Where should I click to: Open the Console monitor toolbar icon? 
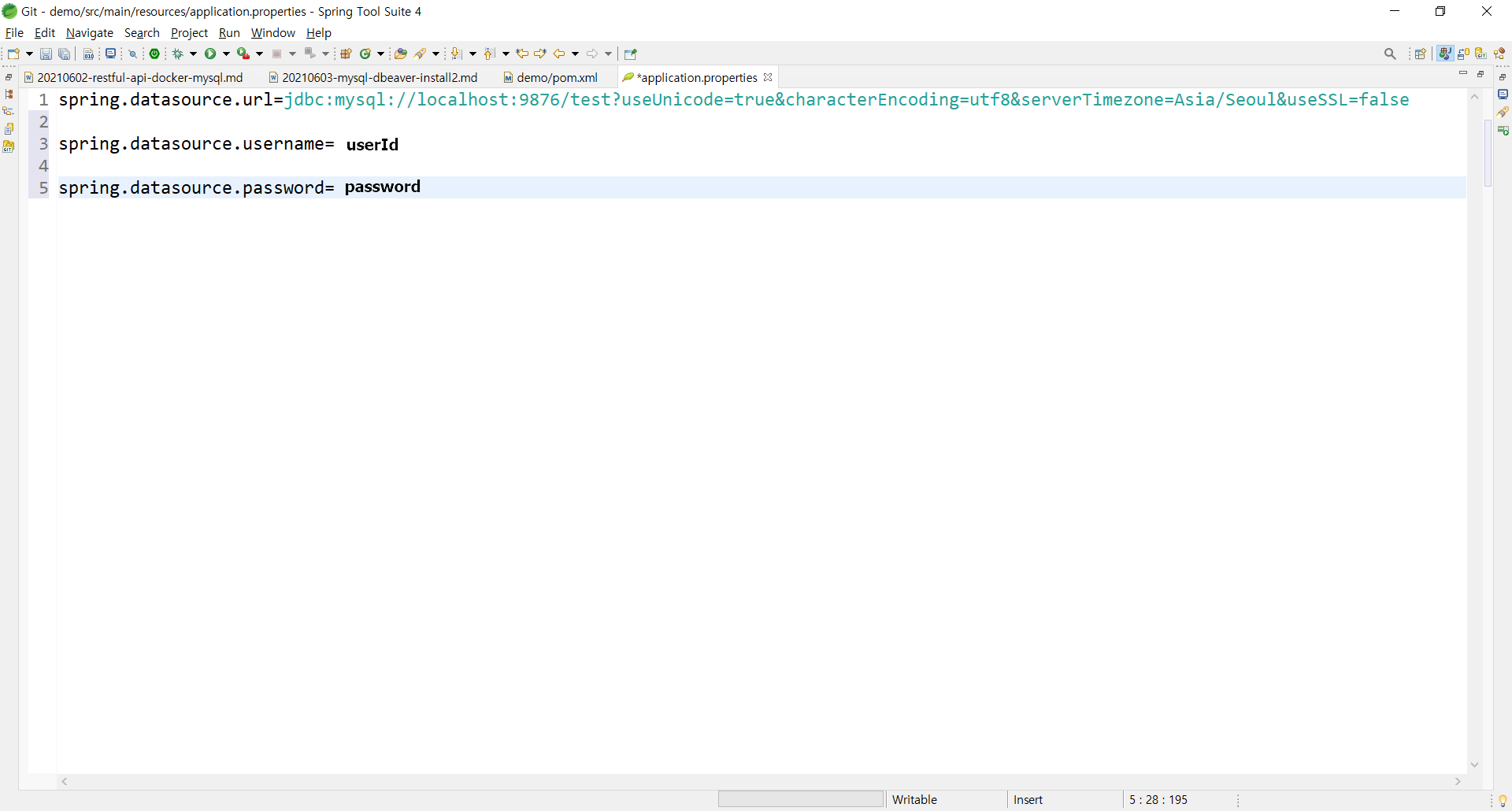point(111,54)
